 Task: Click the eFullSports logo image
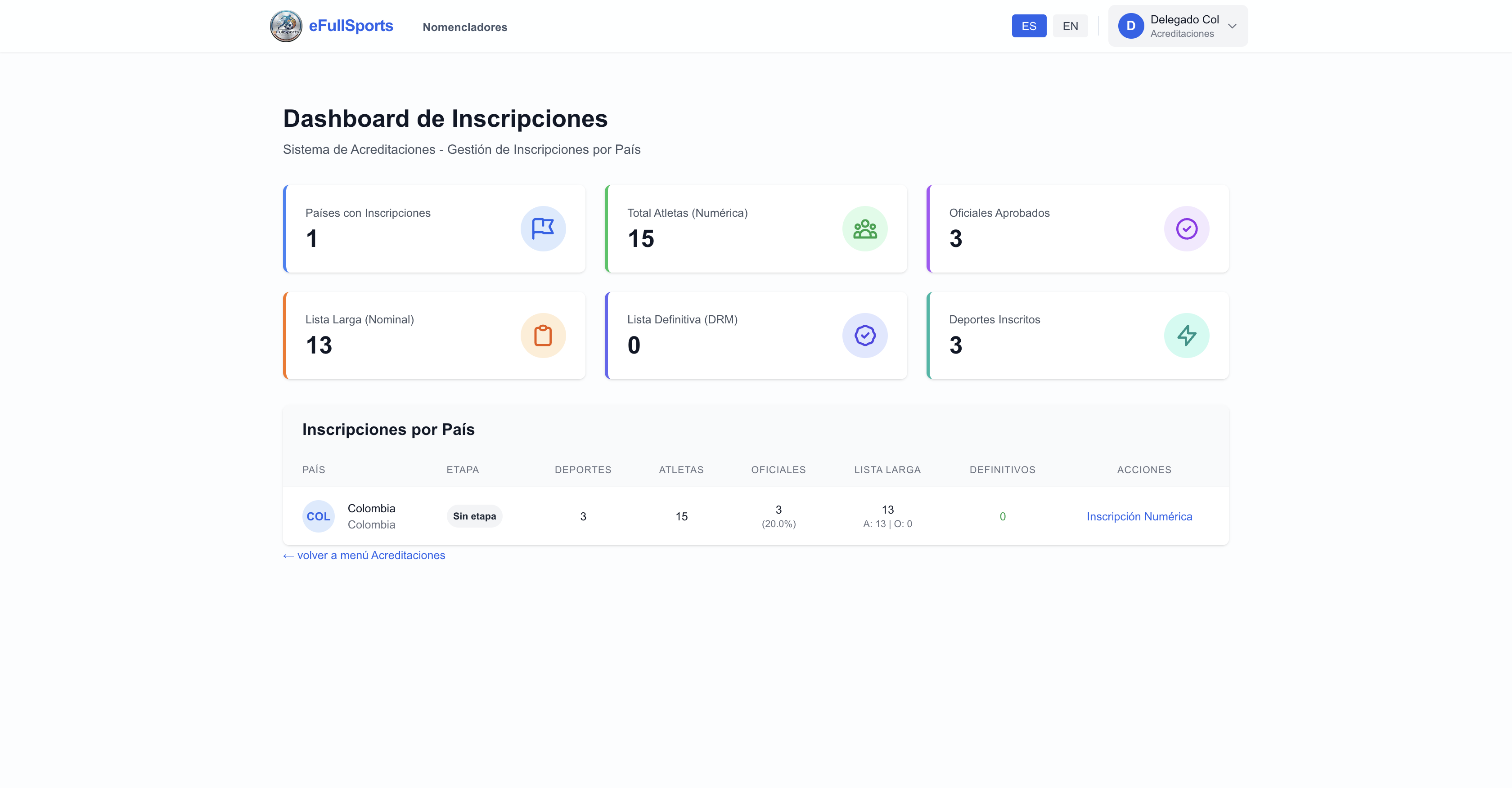pyautogui.click(x=286, y=26)
